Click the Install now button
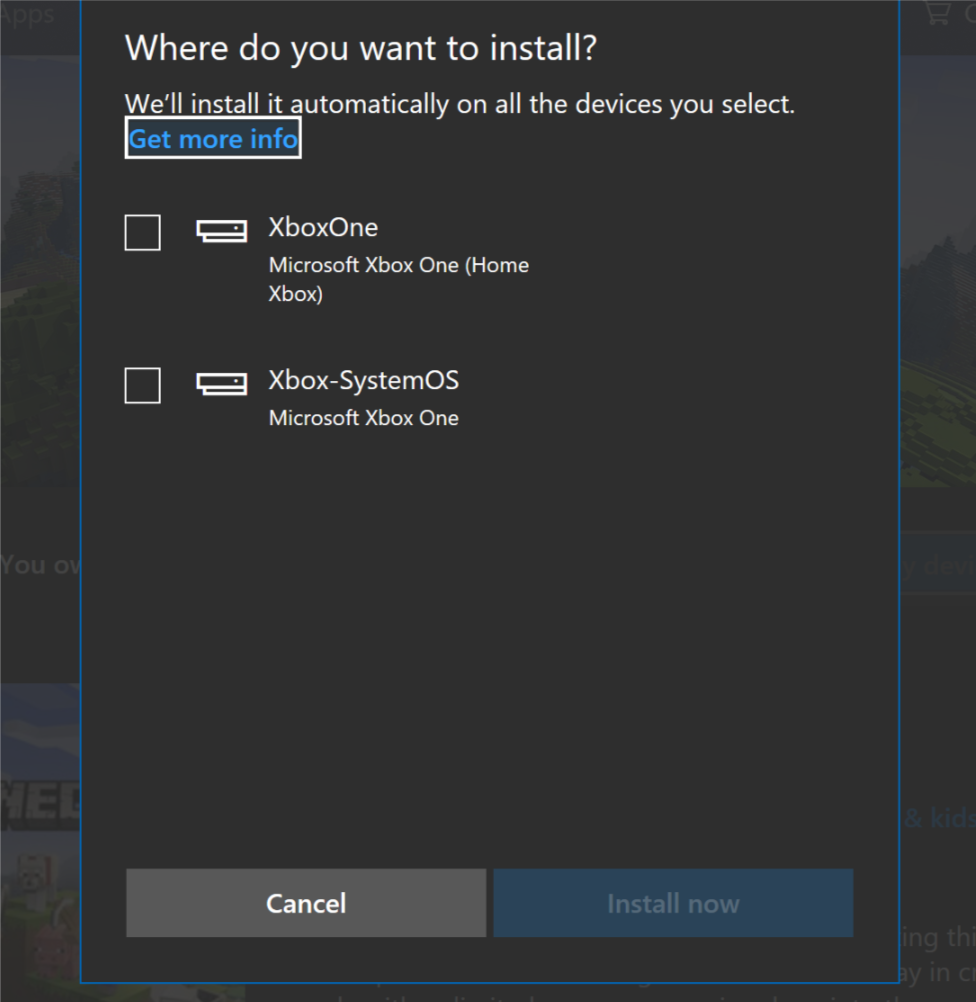Image resolution: width=976 pixels, height=1002 pixels. [673, 903]
